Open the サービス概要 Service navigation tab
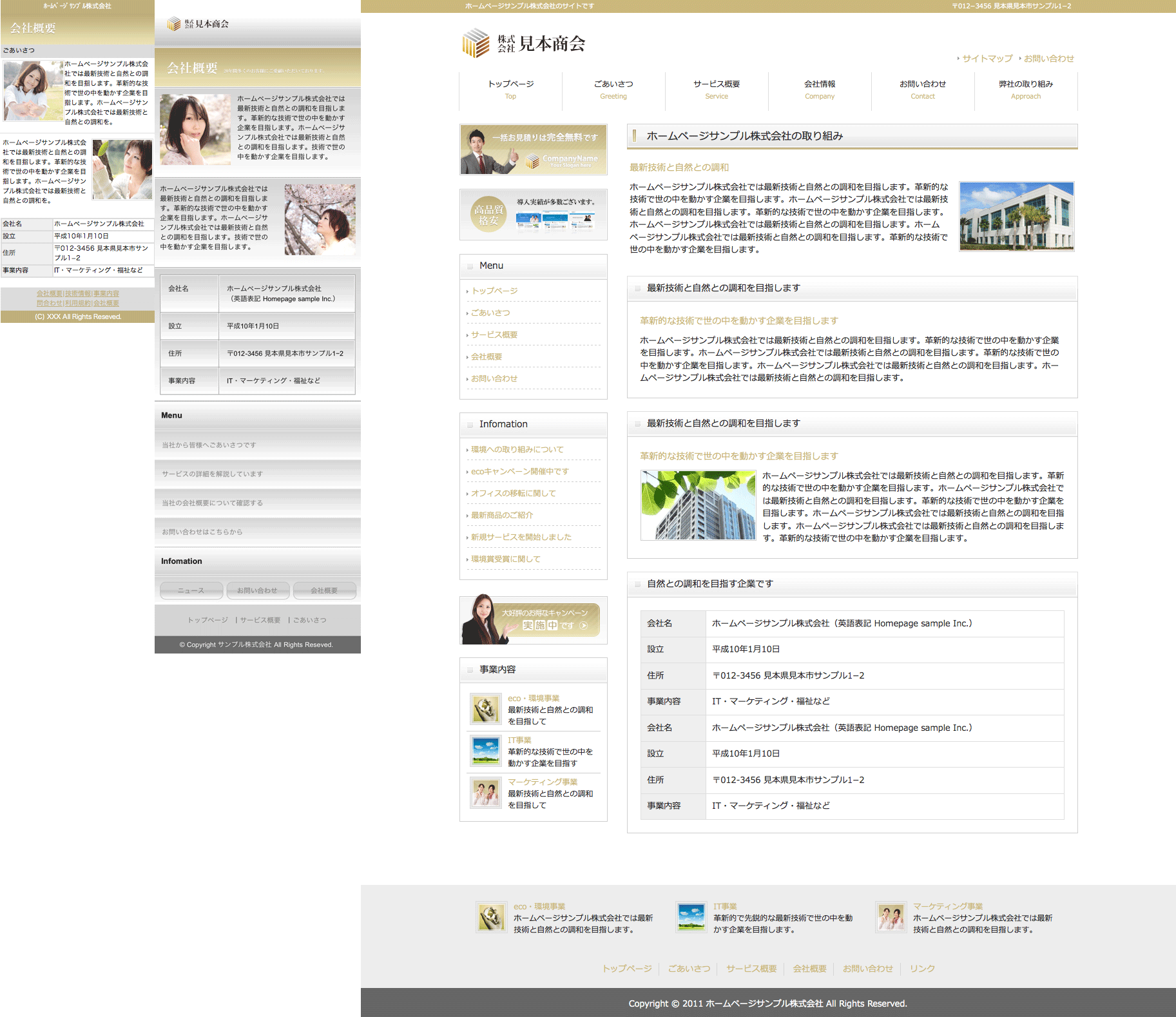Viewport: 1176px width, 1017px height. click(x=717, y=90)
